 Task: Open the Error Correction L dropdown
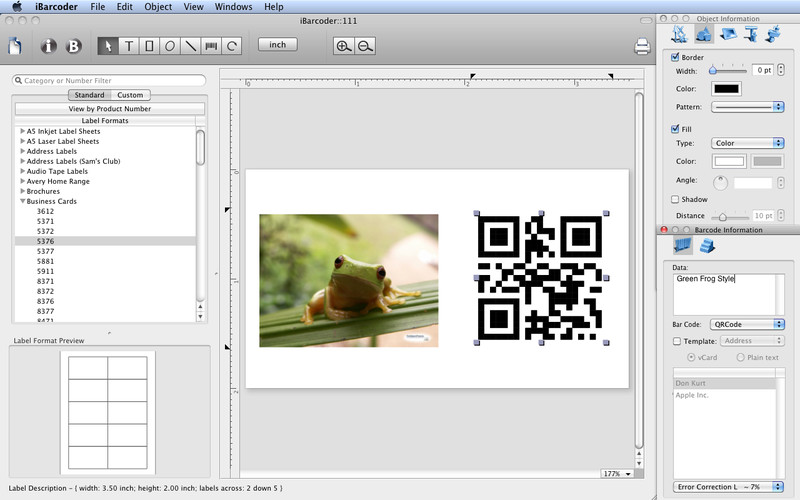(x=728, y=487)
